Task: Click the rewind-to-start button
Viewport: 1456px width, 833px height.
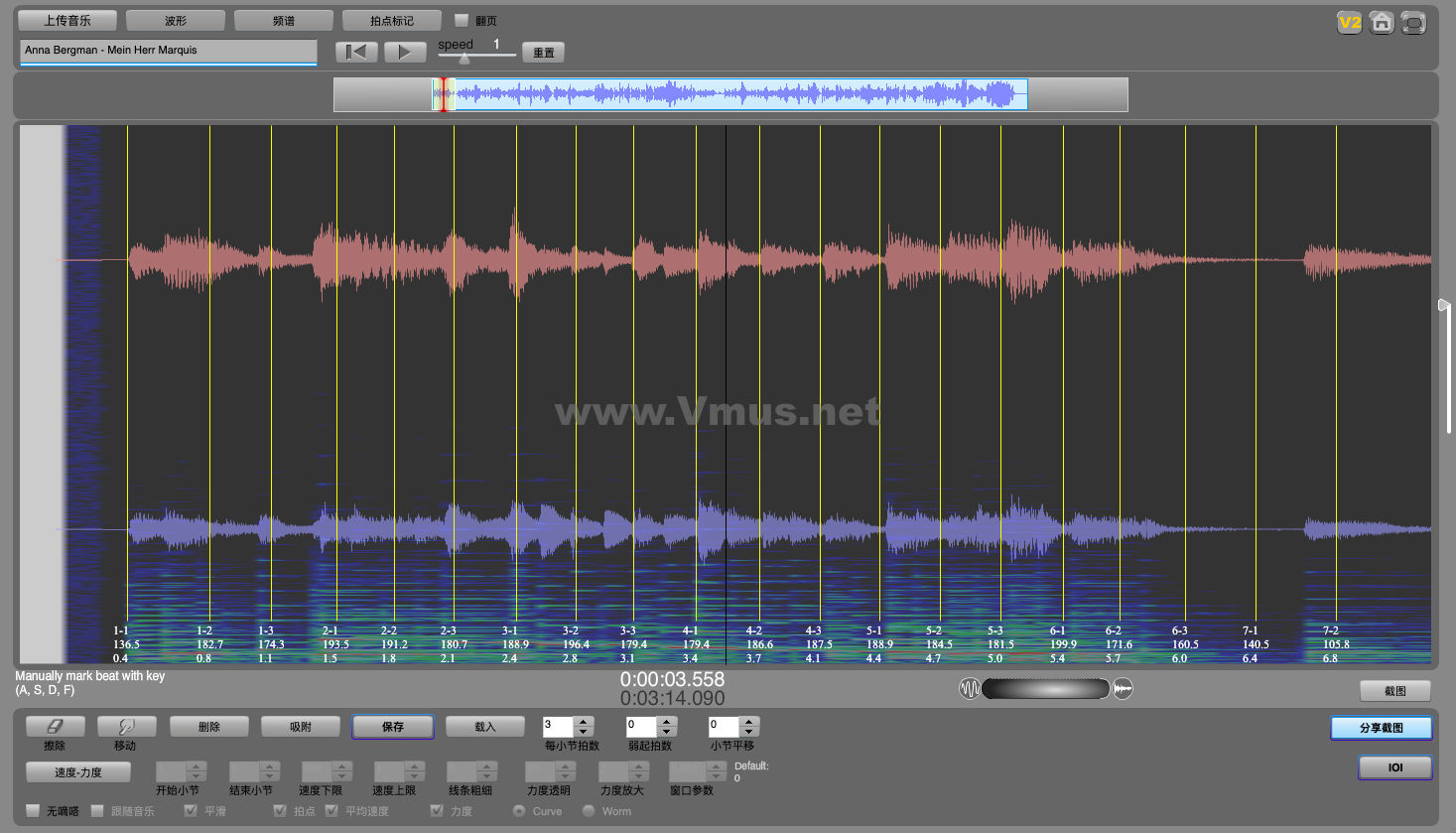Action: (x=356, y=53)
